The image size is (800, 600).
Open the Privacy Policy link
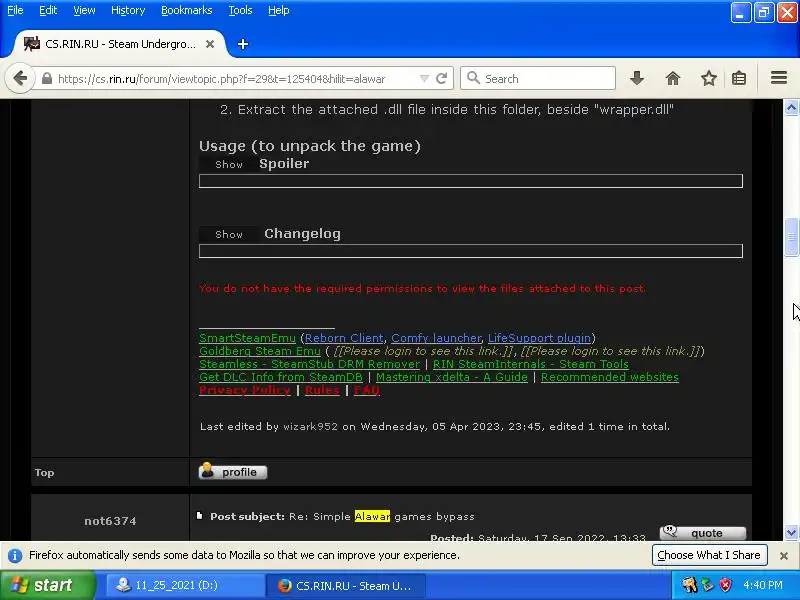[x=245, y=390]
